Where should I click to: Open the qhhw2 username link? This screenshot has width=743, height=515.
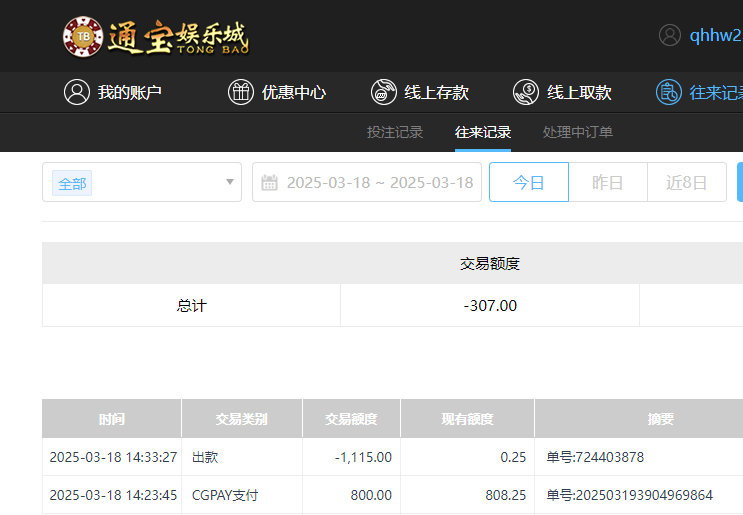click(716, 35)
